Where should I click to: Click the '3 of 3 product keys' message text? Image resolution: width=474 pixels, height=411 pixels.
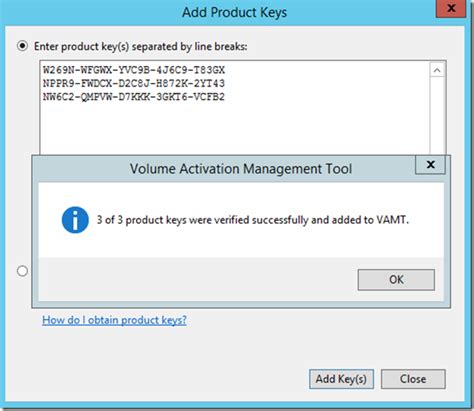(253, 220)
